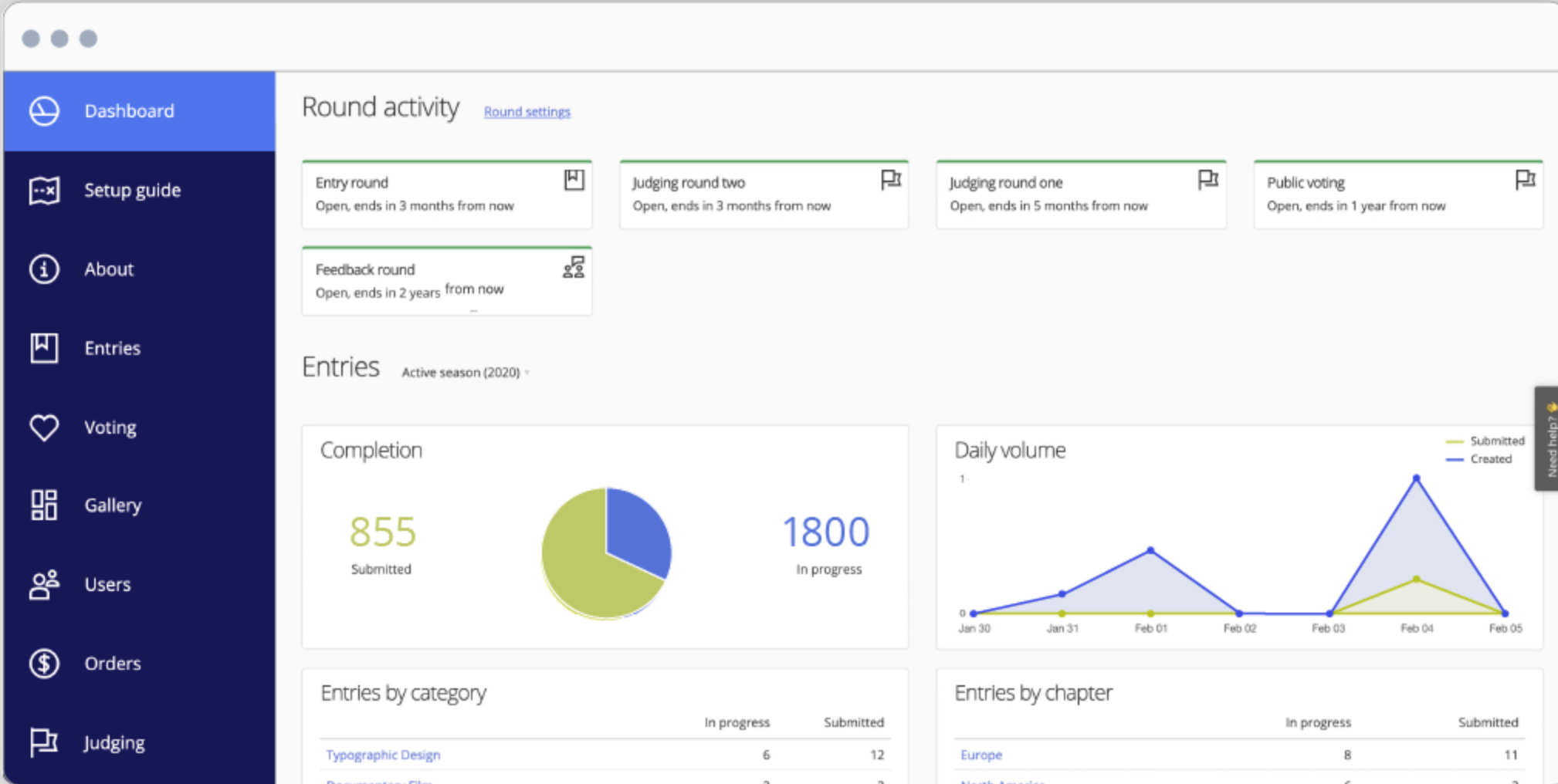1558x784 pixels.
Task: Click the bookmark icon on Entry round card
Action: coord(574,180)
